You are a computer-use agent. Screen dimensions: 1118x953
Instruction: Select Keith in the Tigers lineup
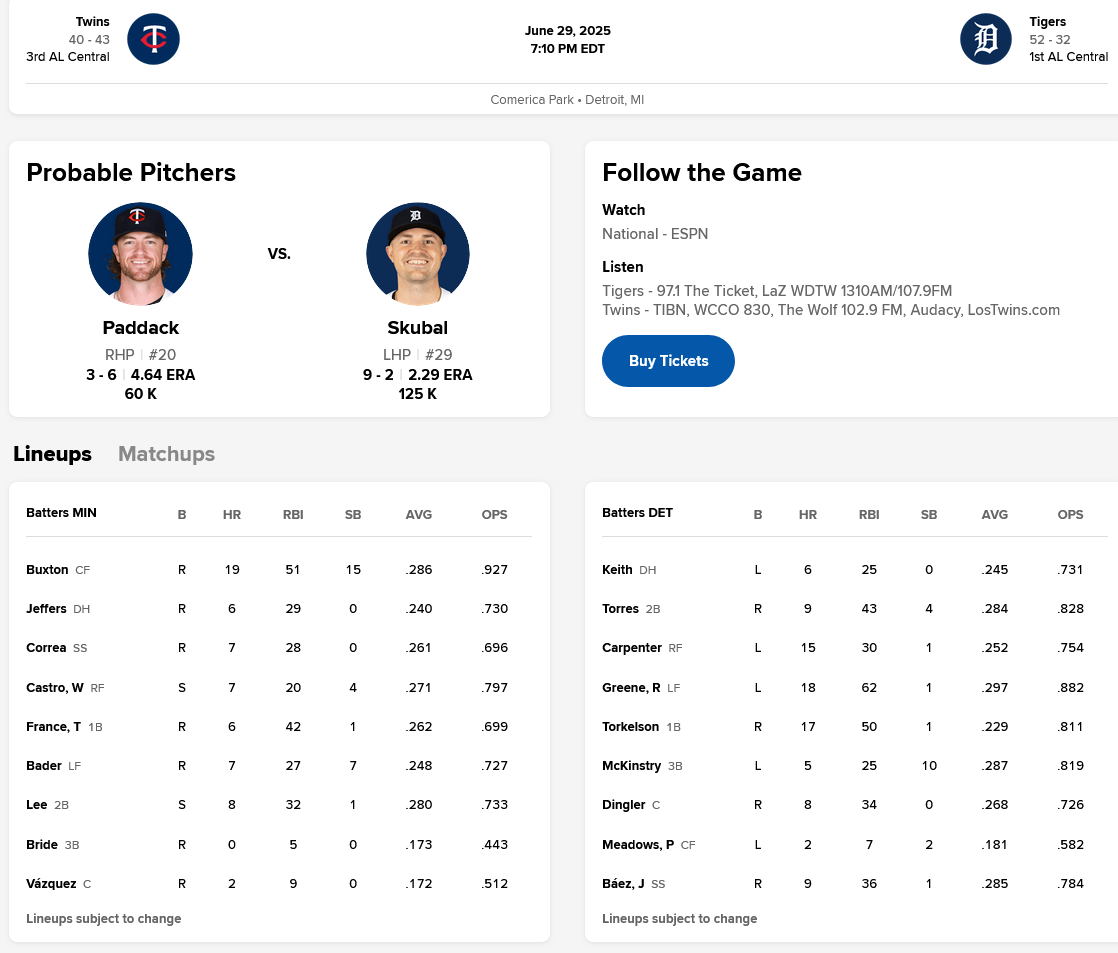(618, 569)
